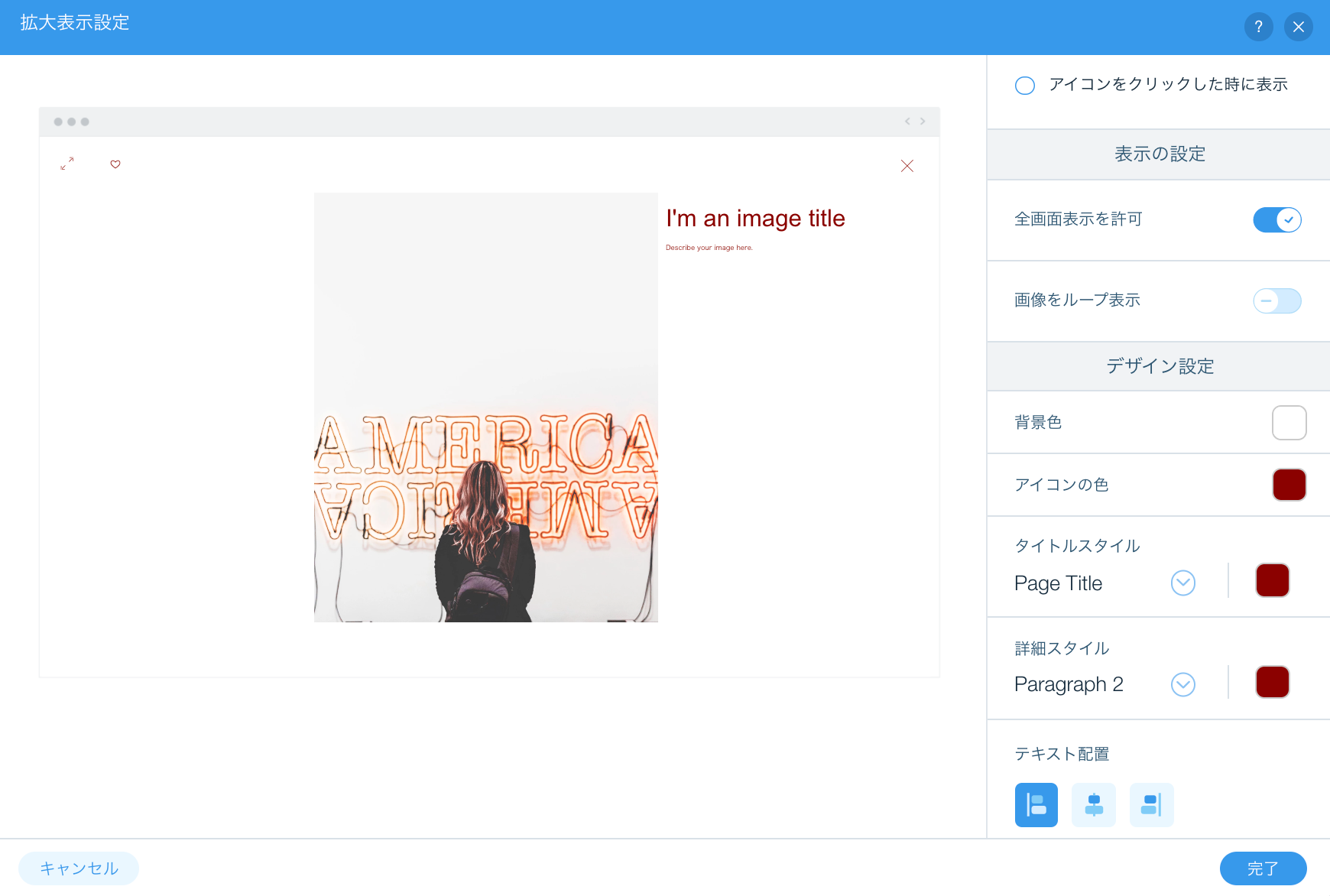Enable the 画像をループ表示 toggle

(x=1276, y=300)
